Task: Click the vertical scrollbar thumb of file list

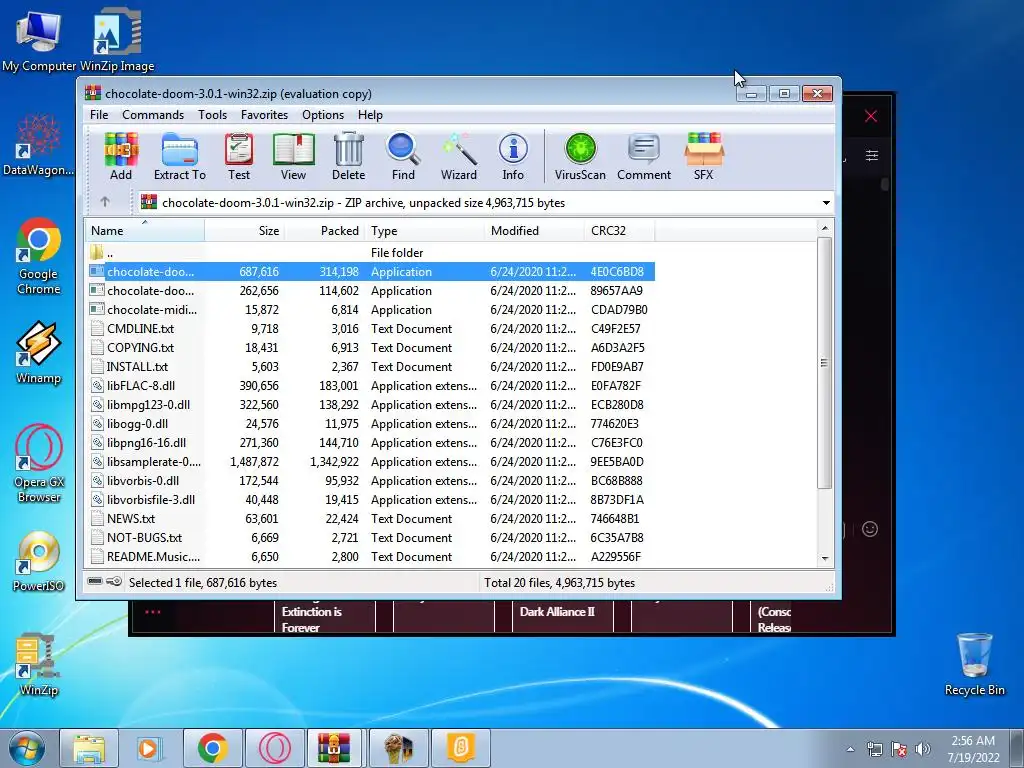Action: [x=824, y=362]
